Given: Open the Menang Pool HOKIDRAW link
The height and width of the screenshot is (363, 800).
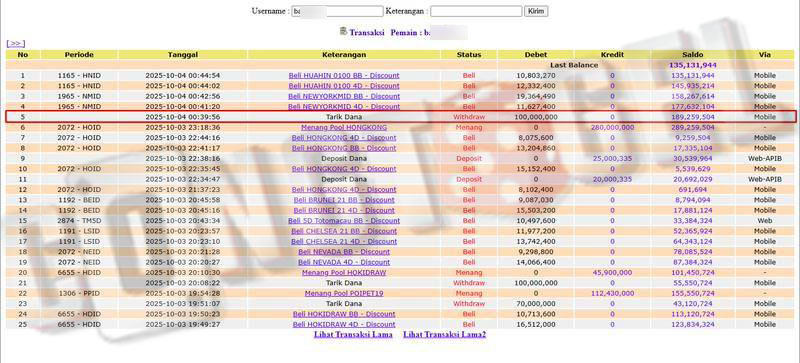Looking at the screenshot, I should [344, 273].
